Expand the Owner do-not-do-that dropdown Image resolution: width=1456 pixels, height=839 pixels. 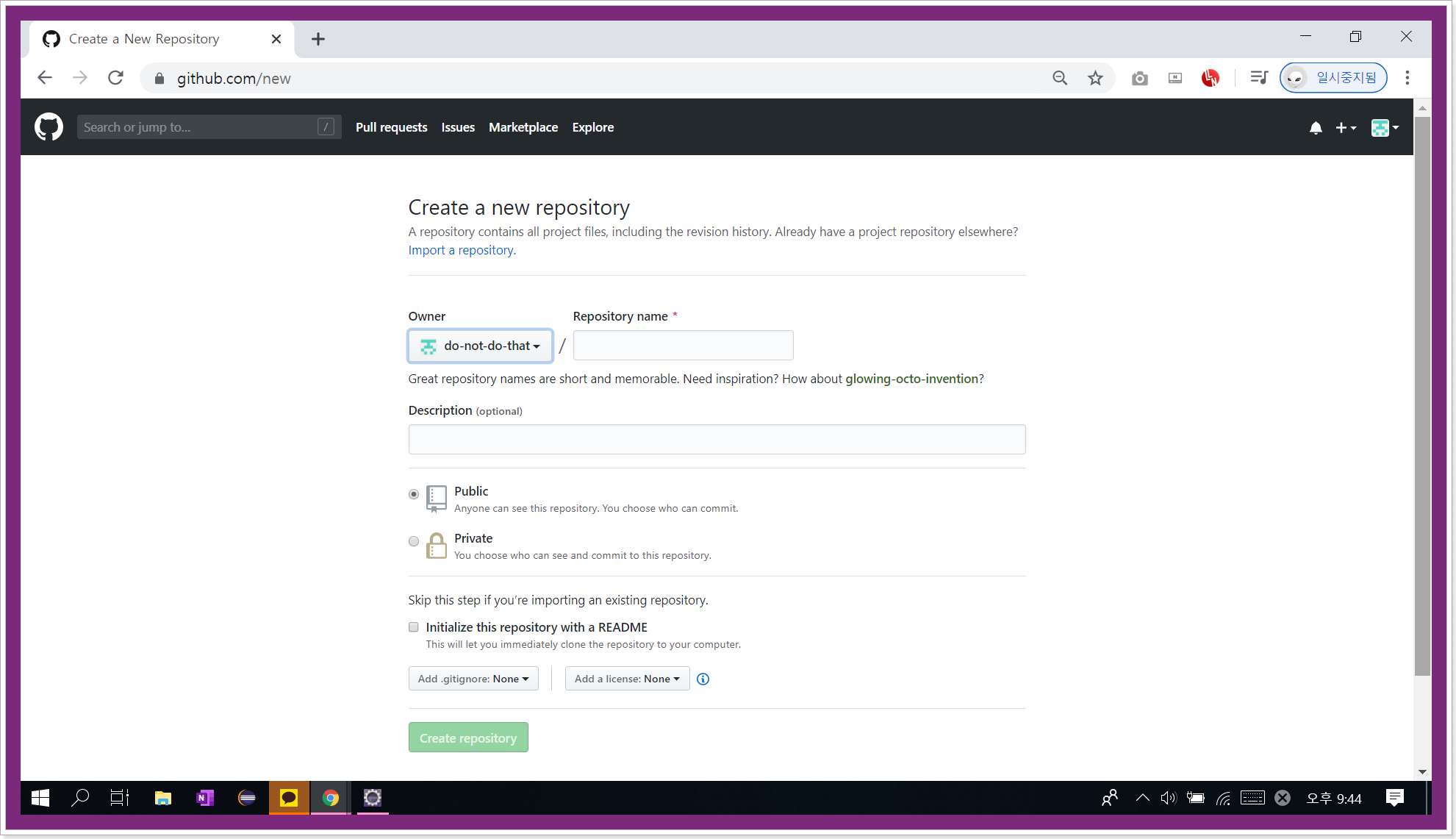(x=480, y=346)
